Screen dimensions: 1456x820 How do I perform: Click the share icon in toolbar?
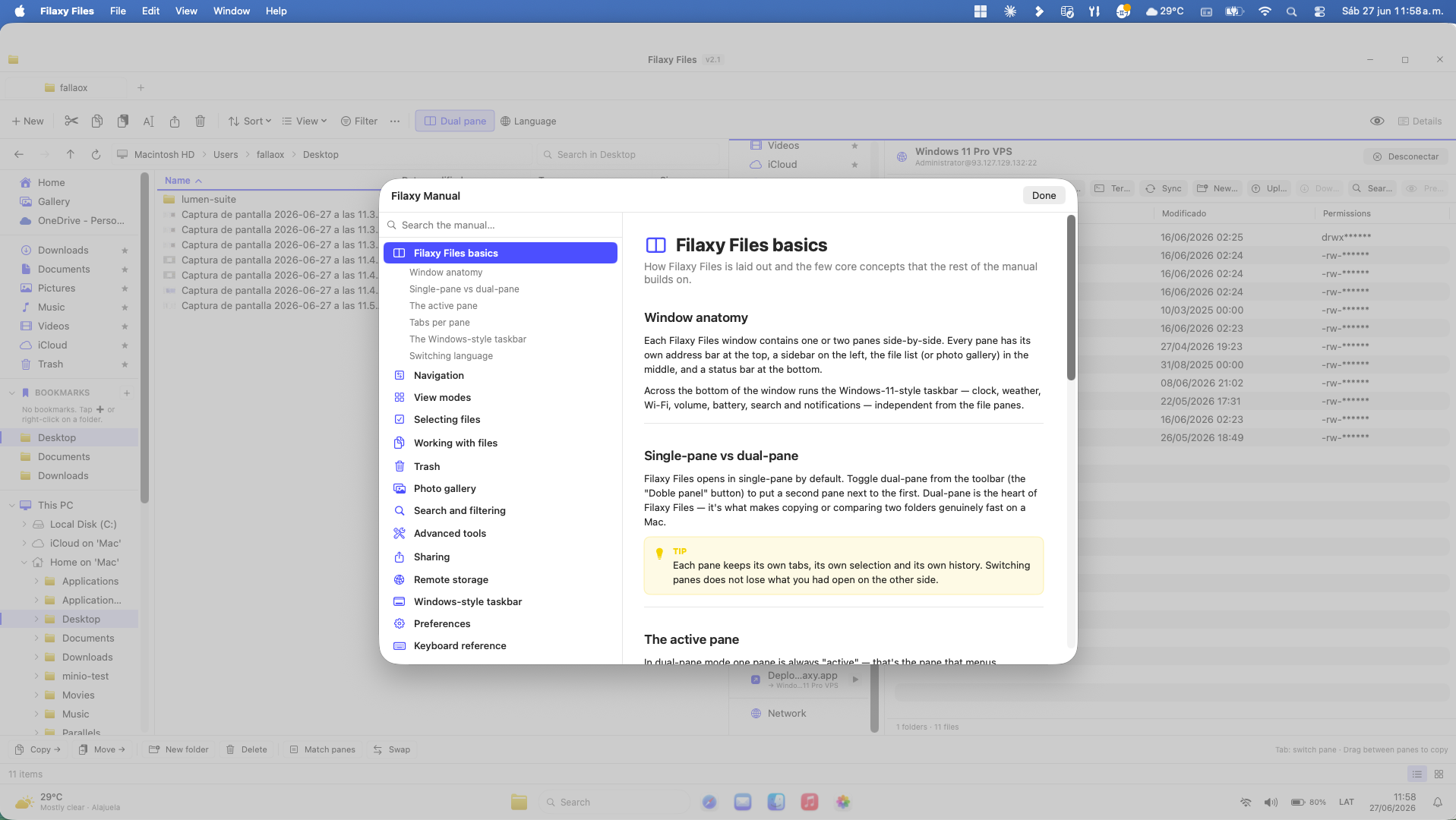pyautogui.click(x=175, y=121)
